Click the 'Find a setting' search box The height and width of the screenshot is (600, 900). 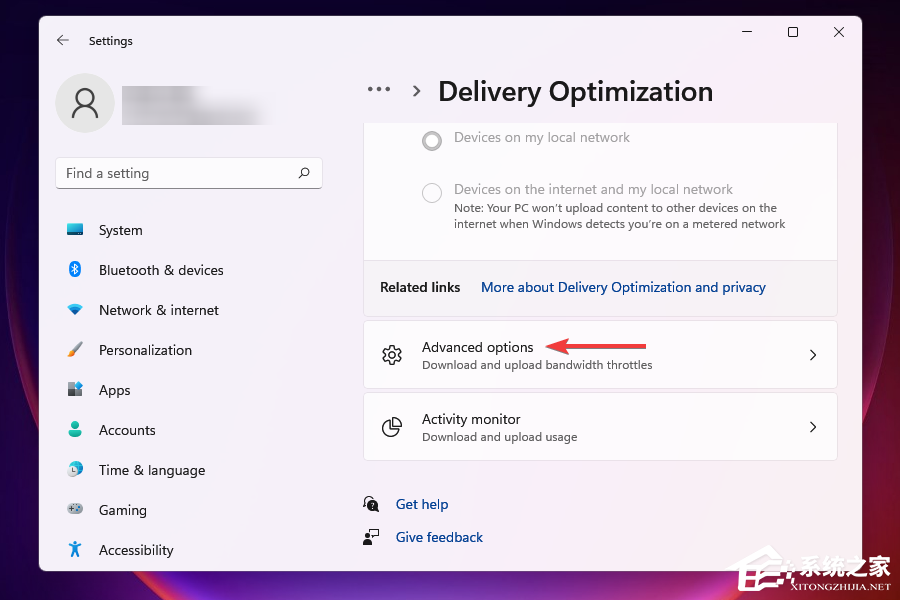pos(178,173)
